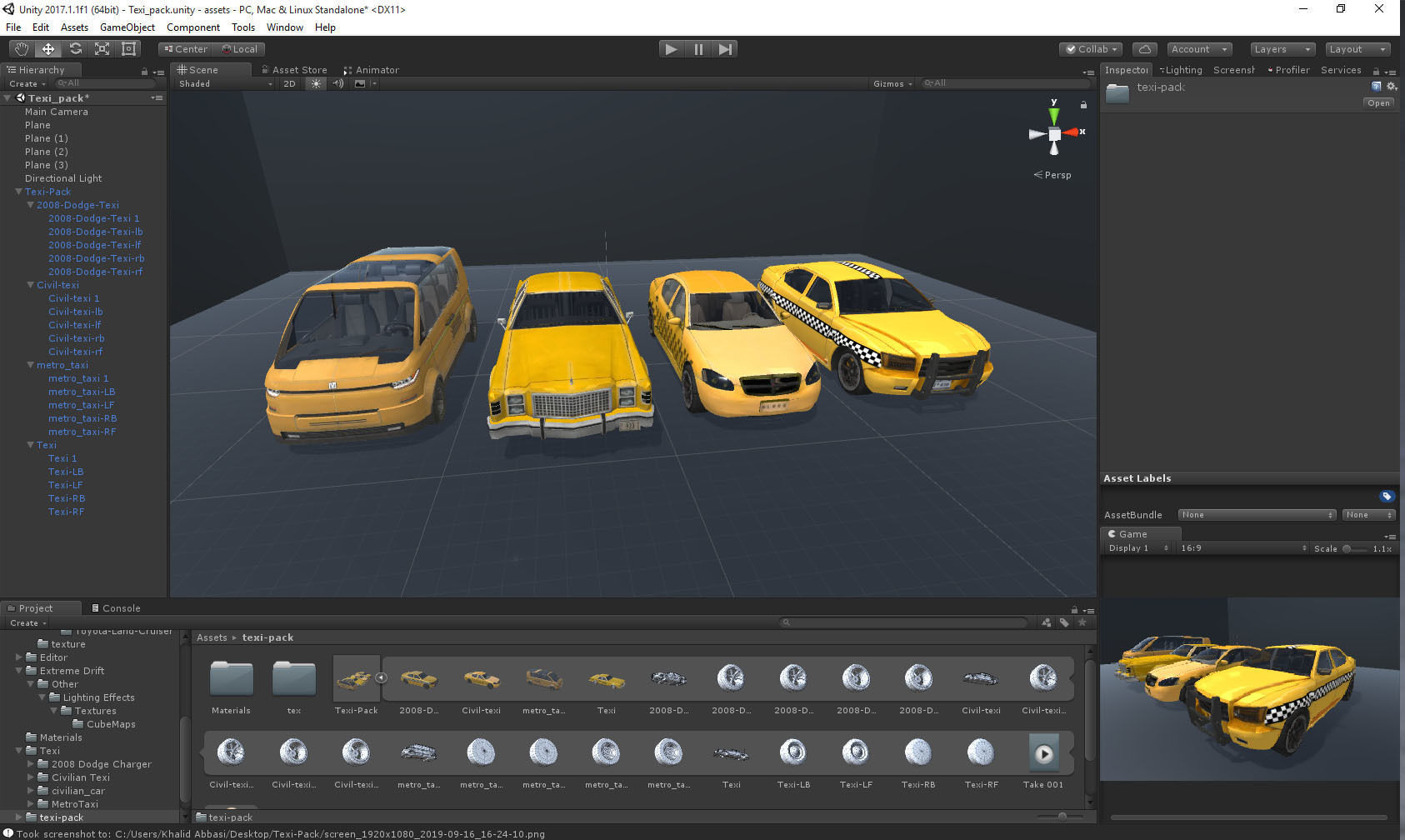Click the search by type filter icon
This screenshot has width=1405, height=840.
[1047, 622]
